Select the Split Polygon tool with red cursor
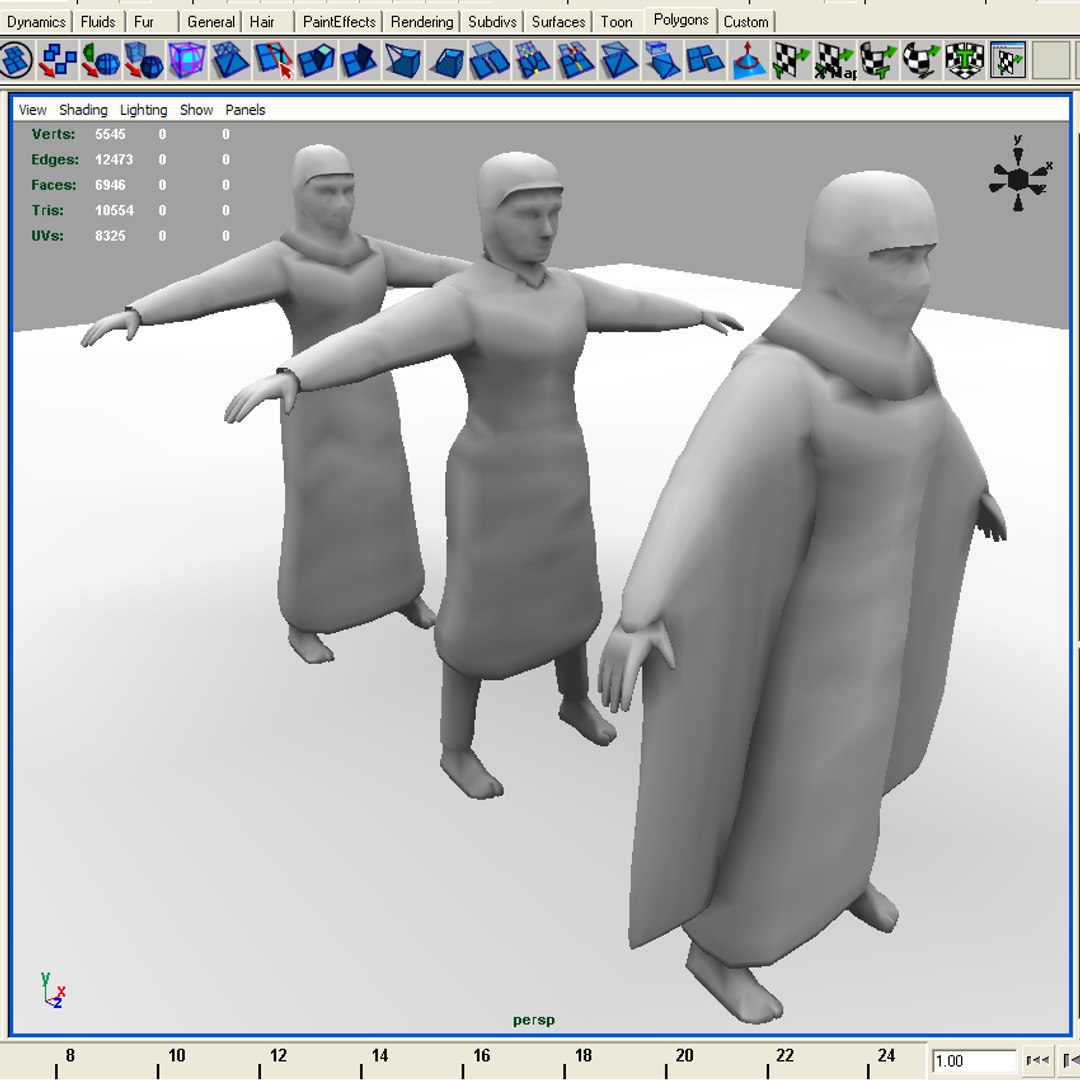The height and width of the screenshot is (1080, 1080). pyautogui.click(x=273, y=60)
